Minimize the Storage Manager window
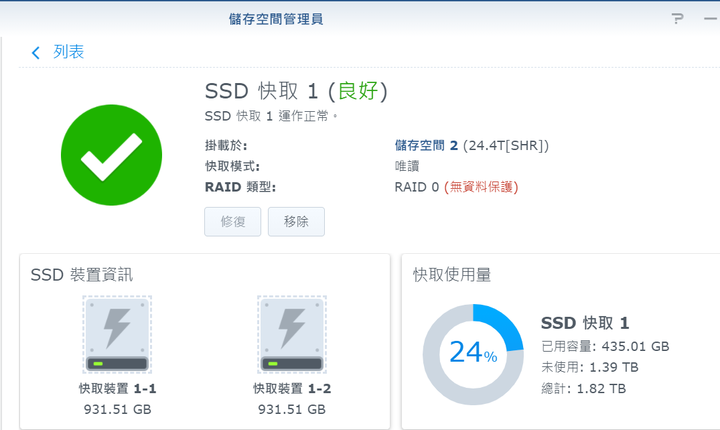The image size is (720, 430). [710, 19]
